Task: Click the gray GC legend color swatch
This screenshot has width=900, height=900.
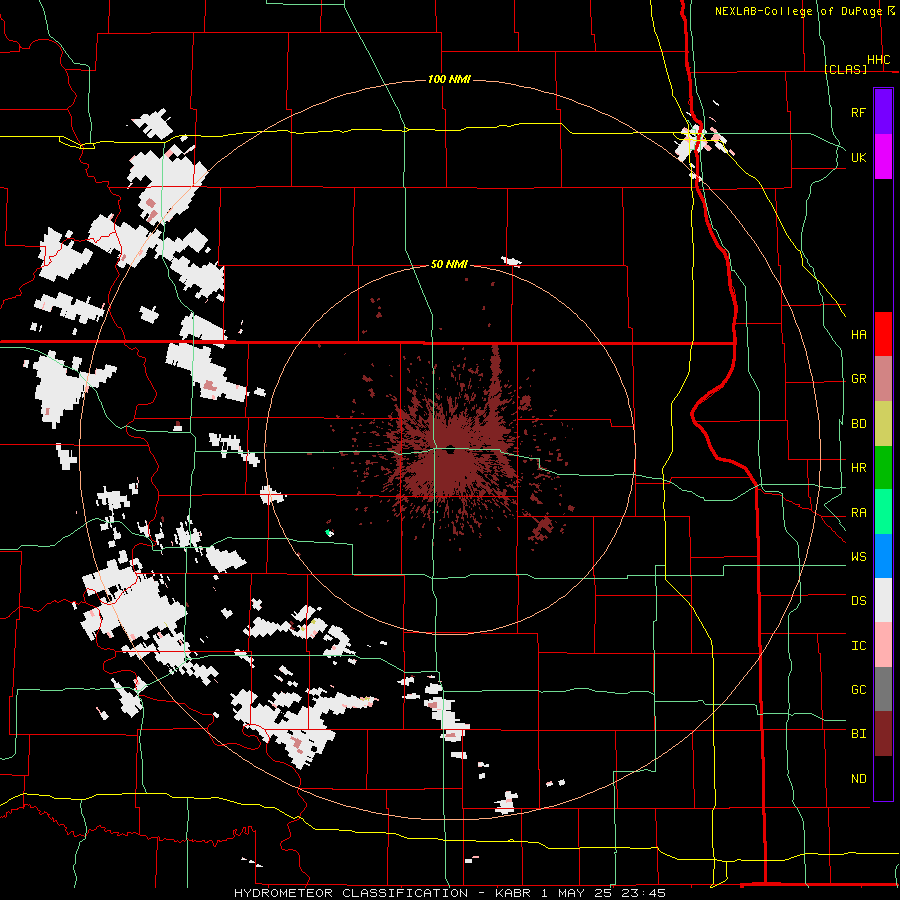Action: [x=883, y=689]
